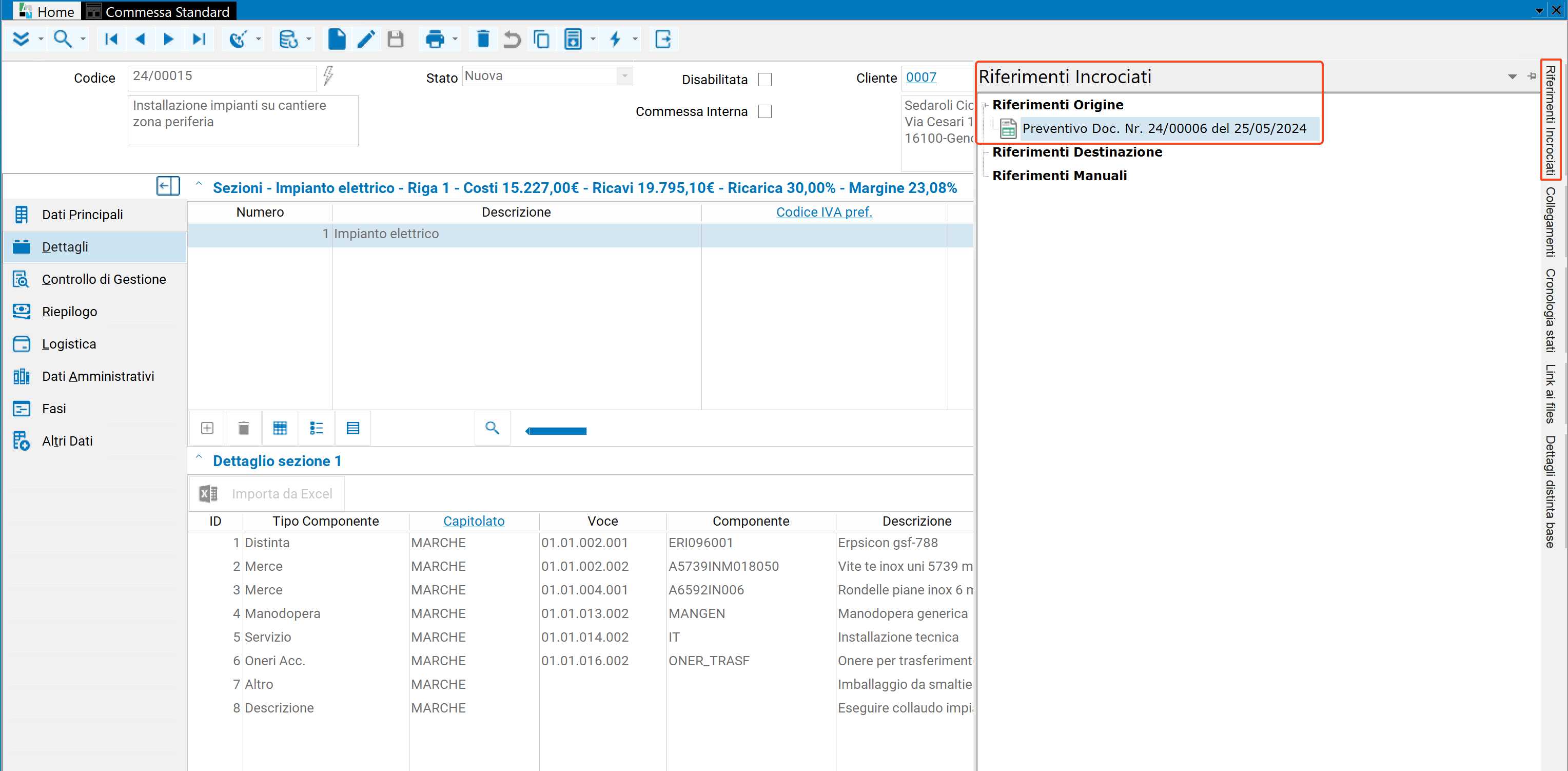Screen dimensions: 1568x771
Task: Click the document download icon
Action: (x=573, y=40)
